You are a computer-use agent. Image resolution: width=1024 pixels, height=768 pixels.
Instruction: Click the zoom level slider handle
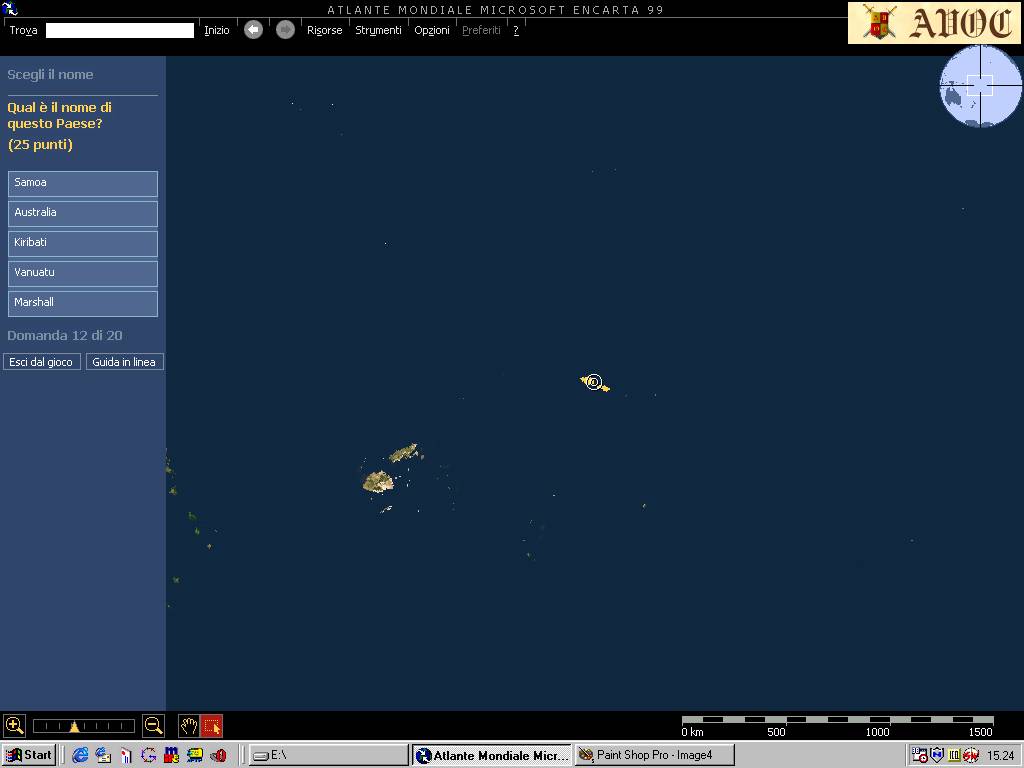pyautogui.click(x=74, y=727)
